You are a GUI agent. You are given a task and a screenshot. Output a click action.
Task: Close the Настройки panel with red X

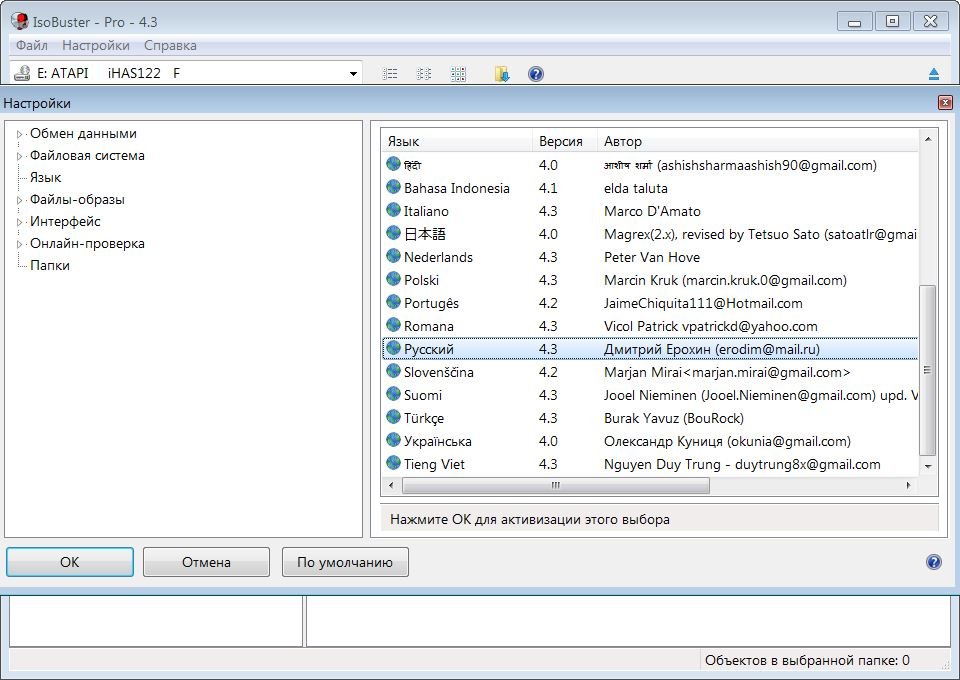point(945,103)
